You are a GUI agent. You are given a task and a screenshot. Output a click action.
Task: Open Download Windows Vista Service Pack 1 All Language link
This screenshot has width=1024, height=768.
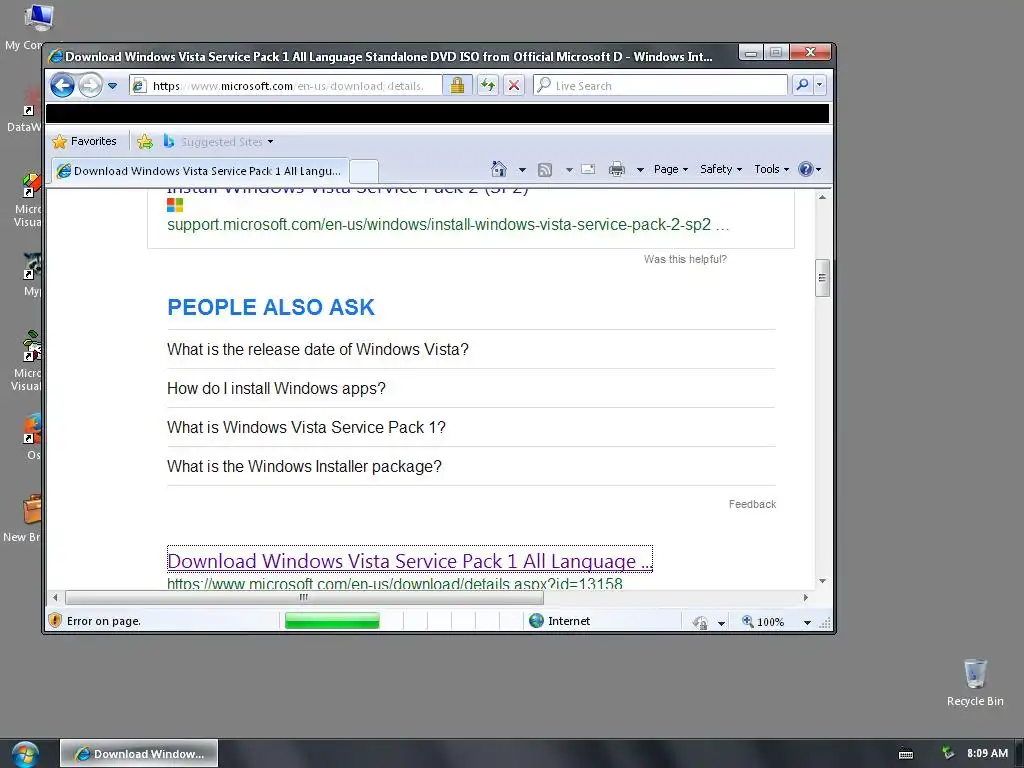click(409, 560)
